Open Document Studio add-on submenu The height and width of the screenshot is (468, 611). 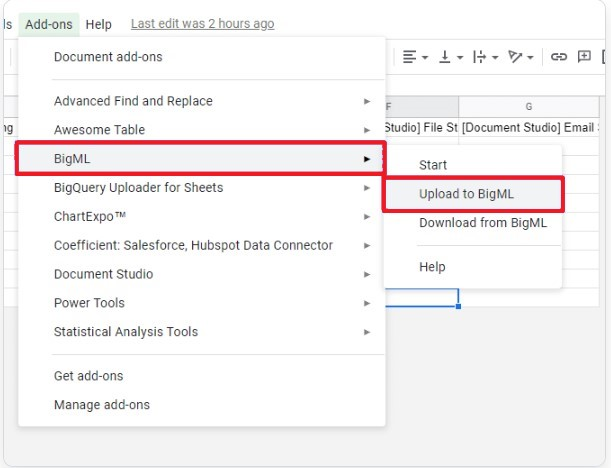point(202,274)
